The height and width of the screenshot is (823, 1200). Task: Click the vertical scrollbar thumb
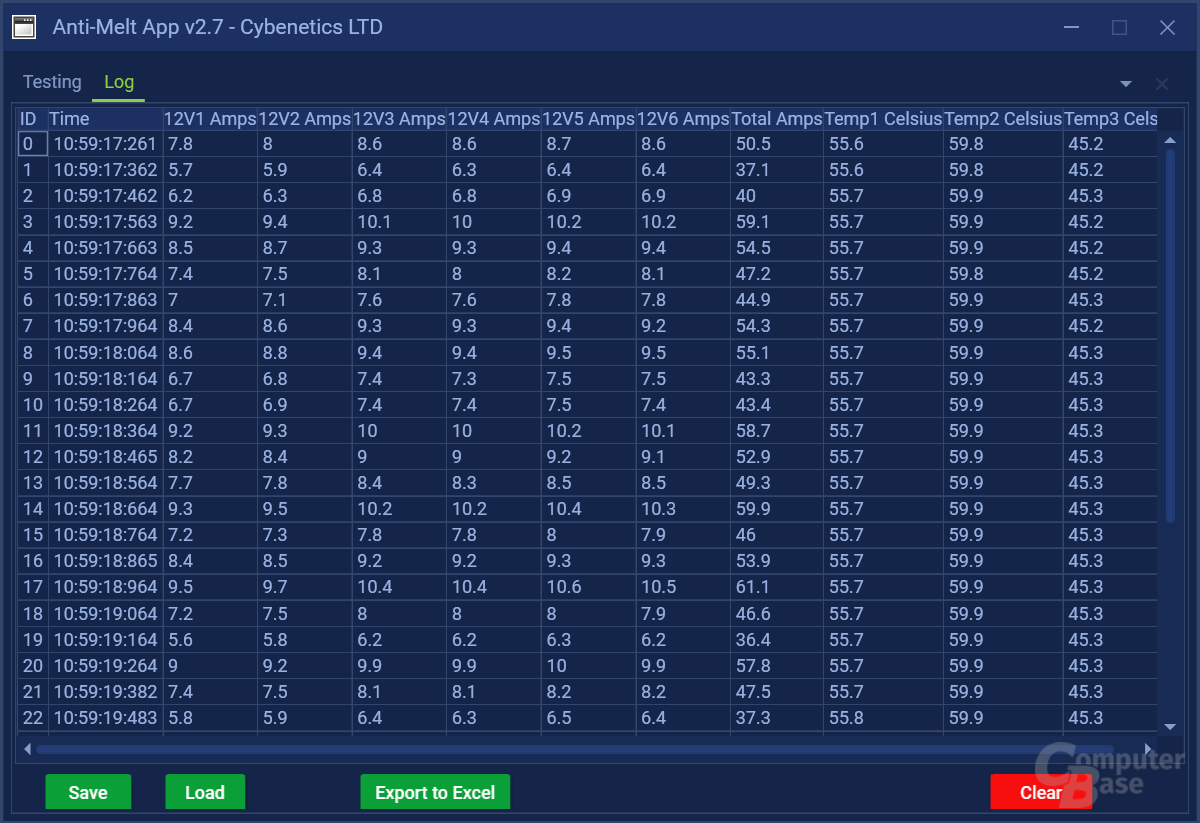click(x=1170, y=335)
